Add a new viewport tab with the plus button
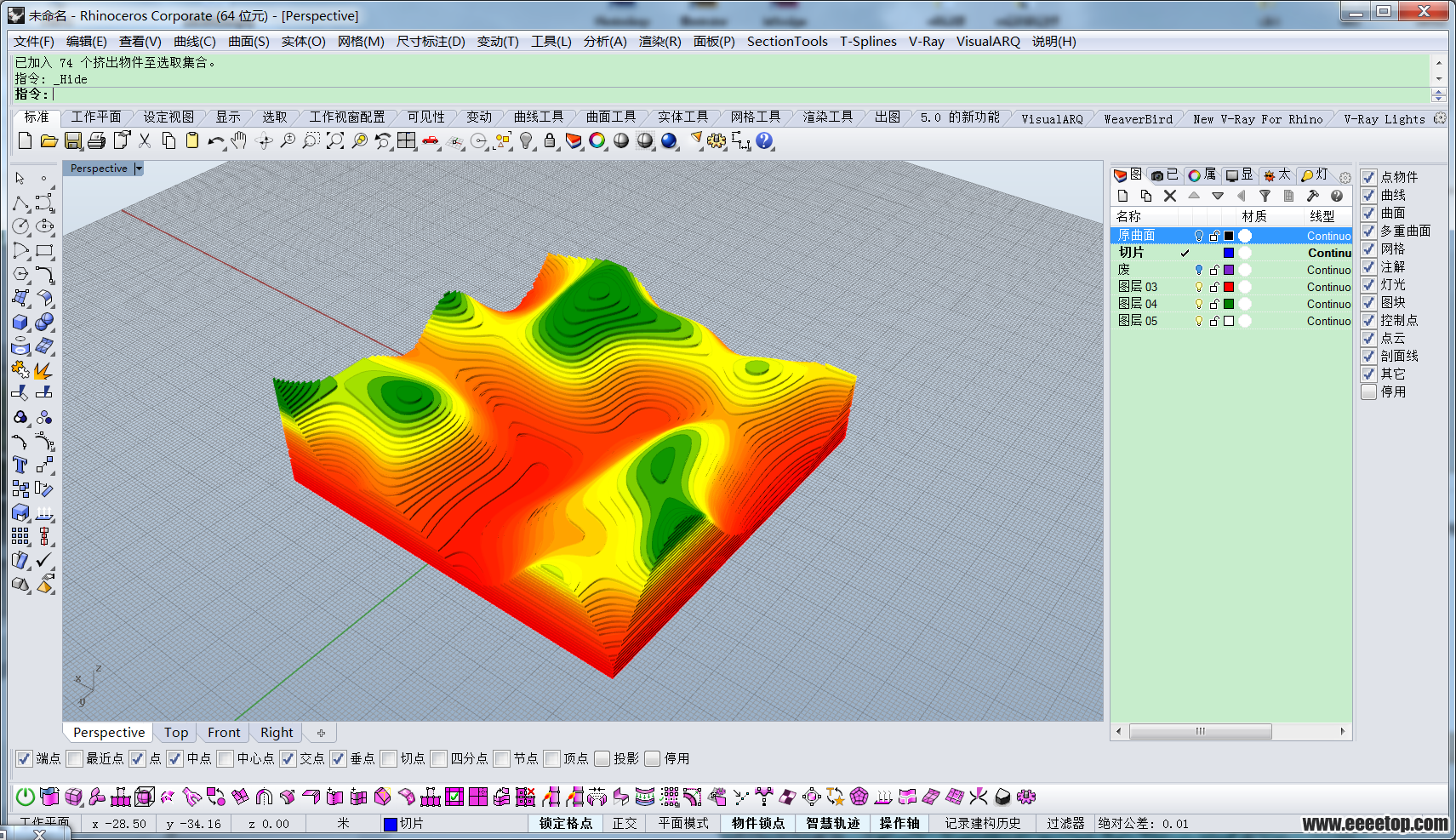This screenshot has height=840, width=1456. coord(321,733)
